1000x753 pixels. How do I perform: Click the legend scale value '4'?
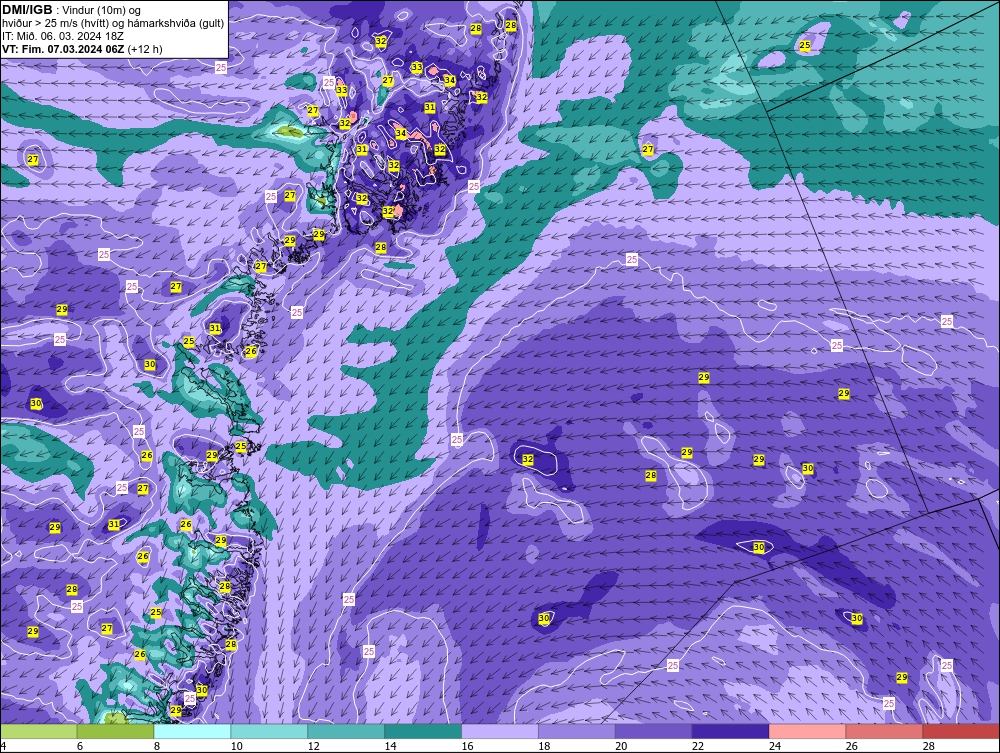[x=4, y=746]
